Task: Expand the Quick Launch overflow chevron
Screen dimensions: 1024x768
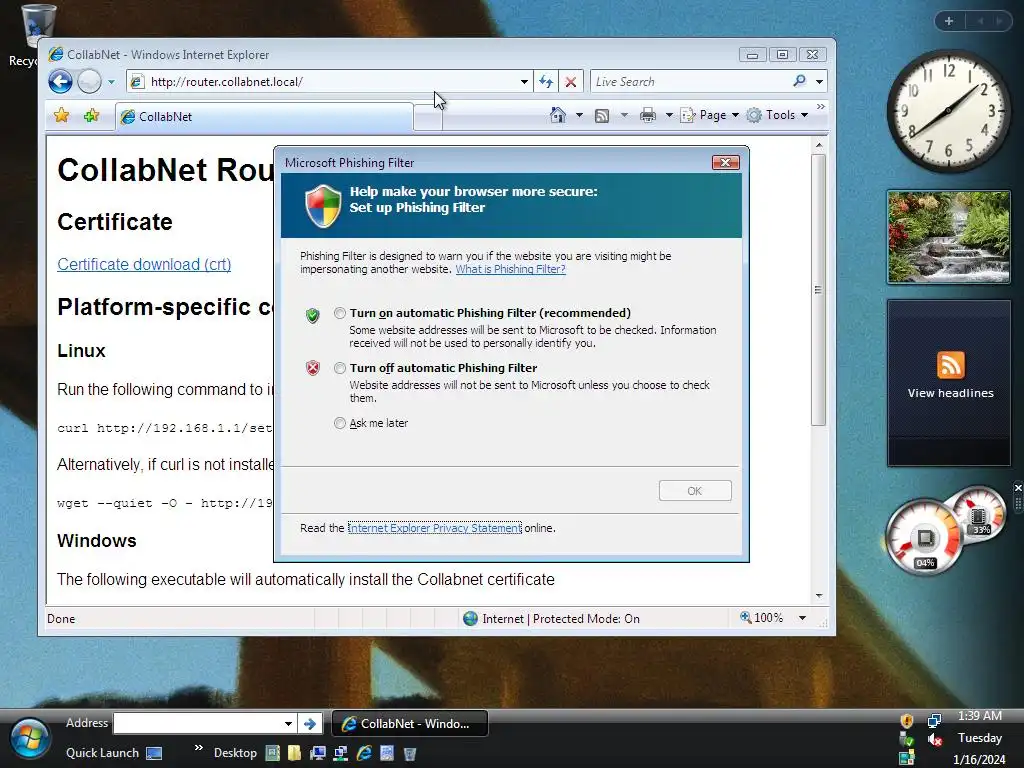Action: click(199, 748)
